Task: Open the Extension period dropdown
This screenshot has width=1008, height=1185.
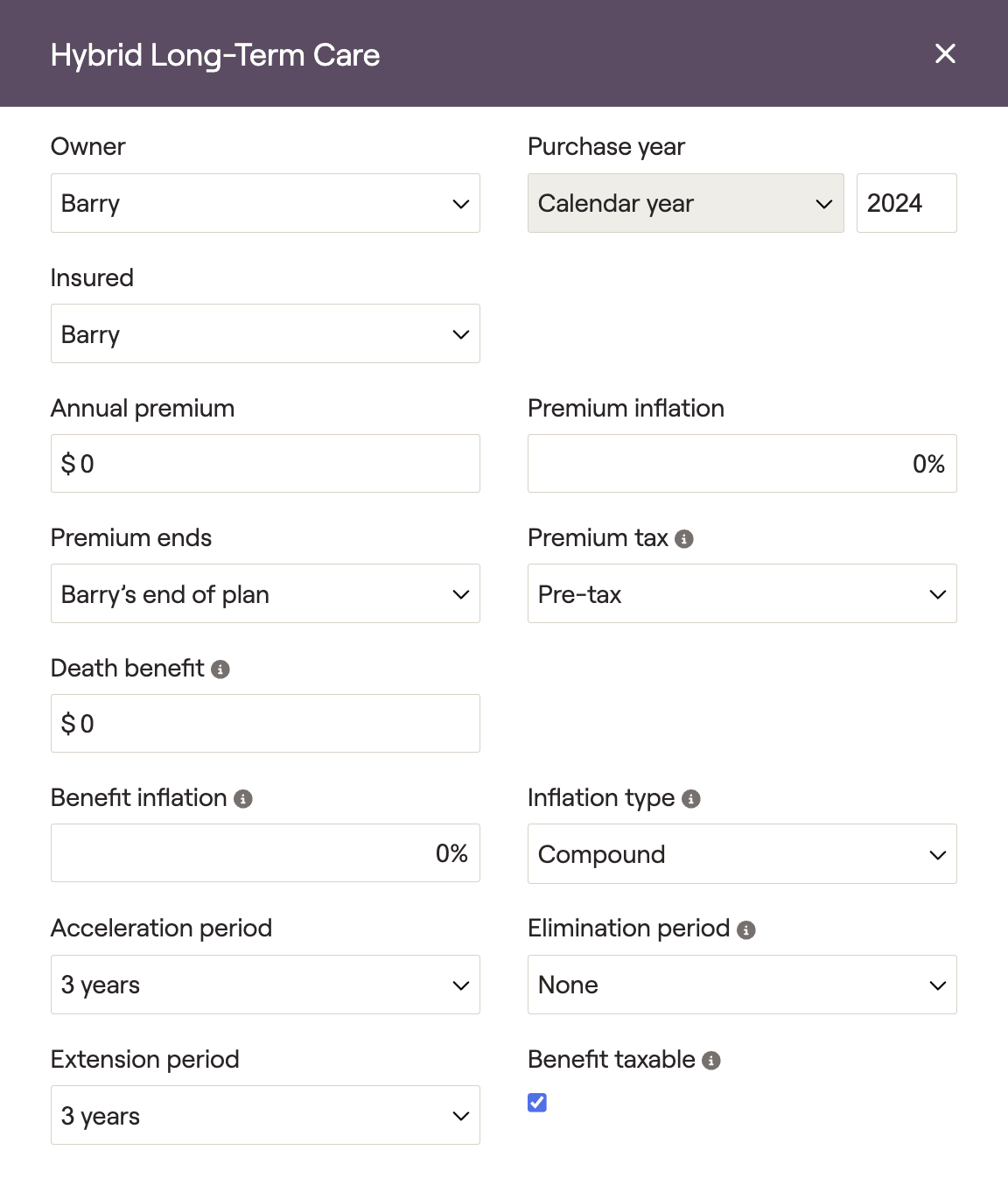Action: [265, 1115]
